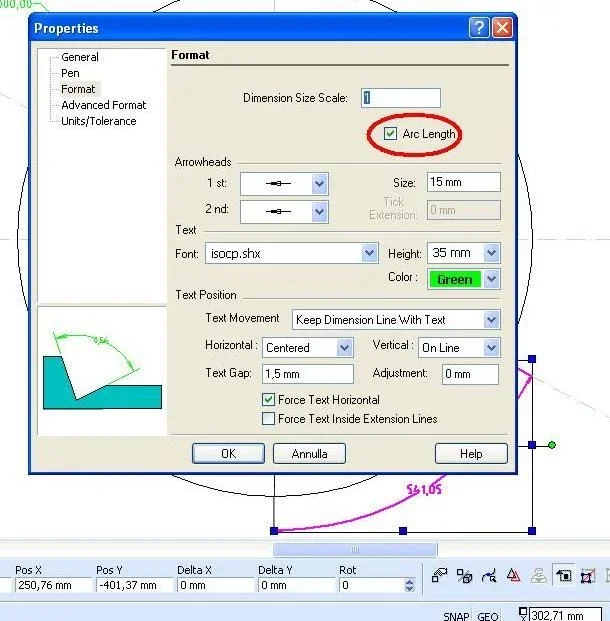Expand the Font dropdown showing isocp.shx
This screenshot has height=621, width=610.
coord(370,253)
